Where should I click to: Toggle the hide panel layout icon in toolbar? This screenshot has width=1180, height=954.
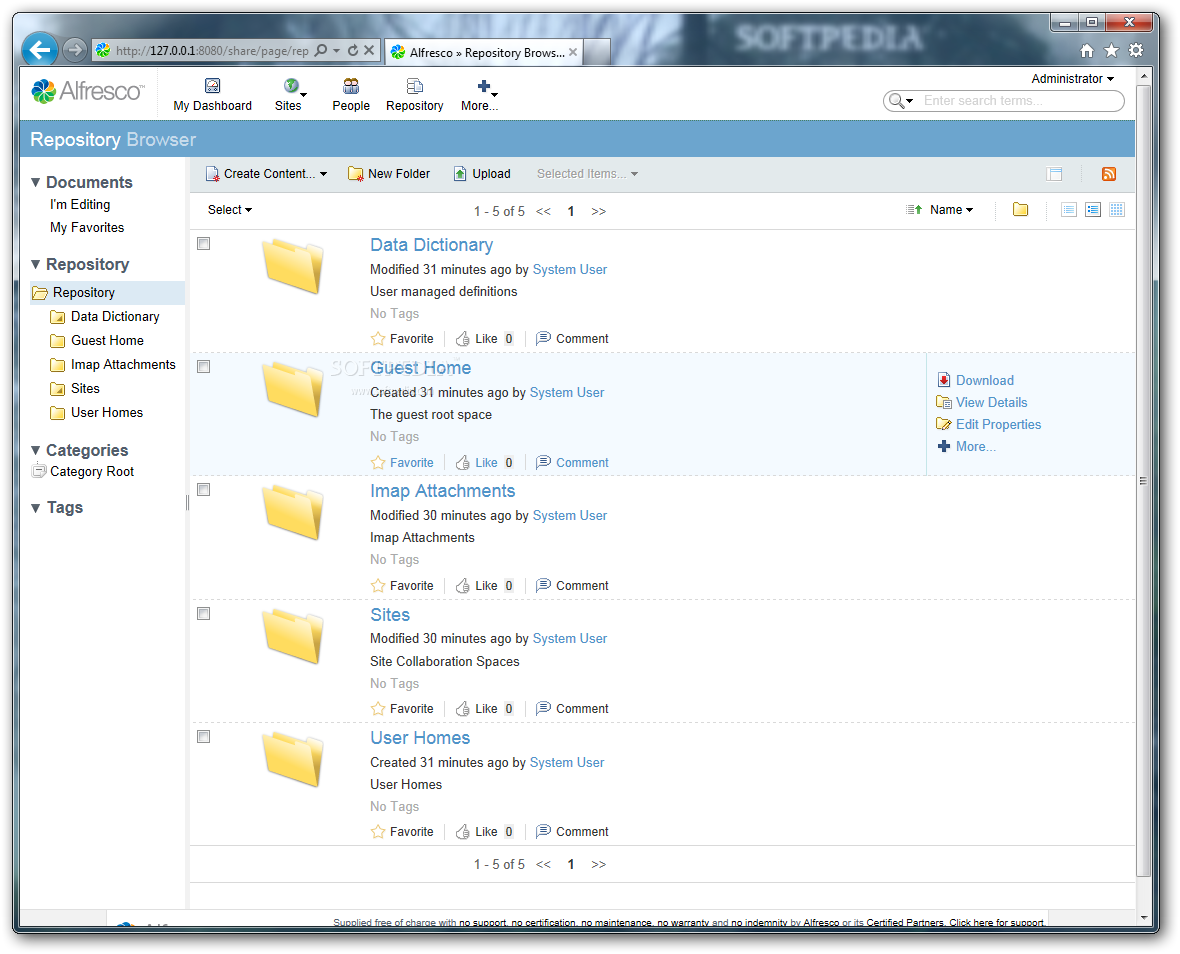tap(1054, 174)
